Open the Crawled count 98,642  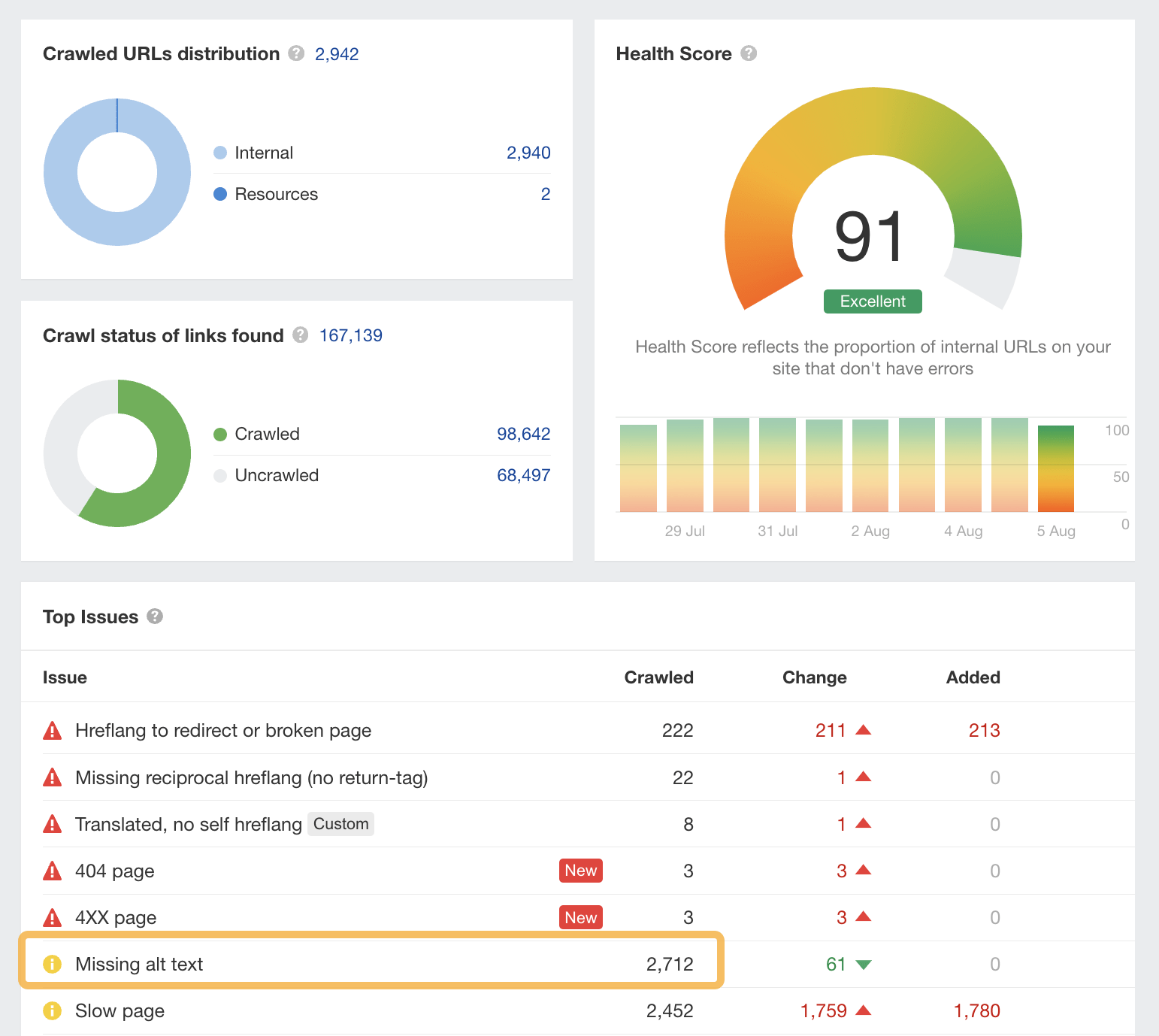tap(523, 434)
